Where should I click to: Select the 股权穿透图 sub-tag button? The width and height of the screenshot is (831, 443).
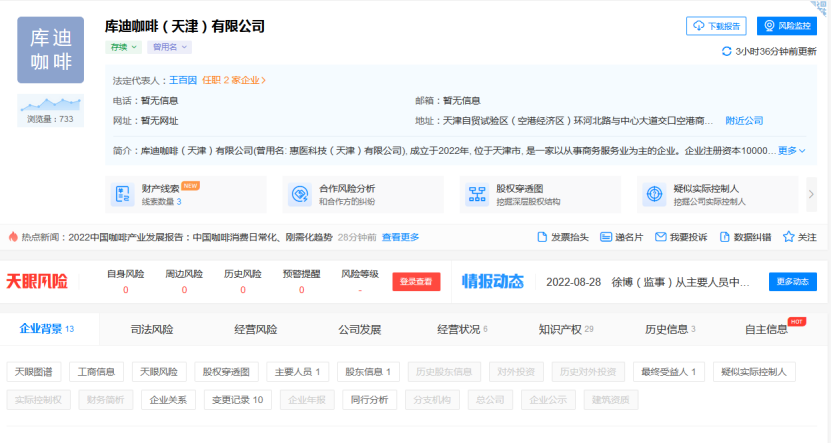click(x=226, y=372)
